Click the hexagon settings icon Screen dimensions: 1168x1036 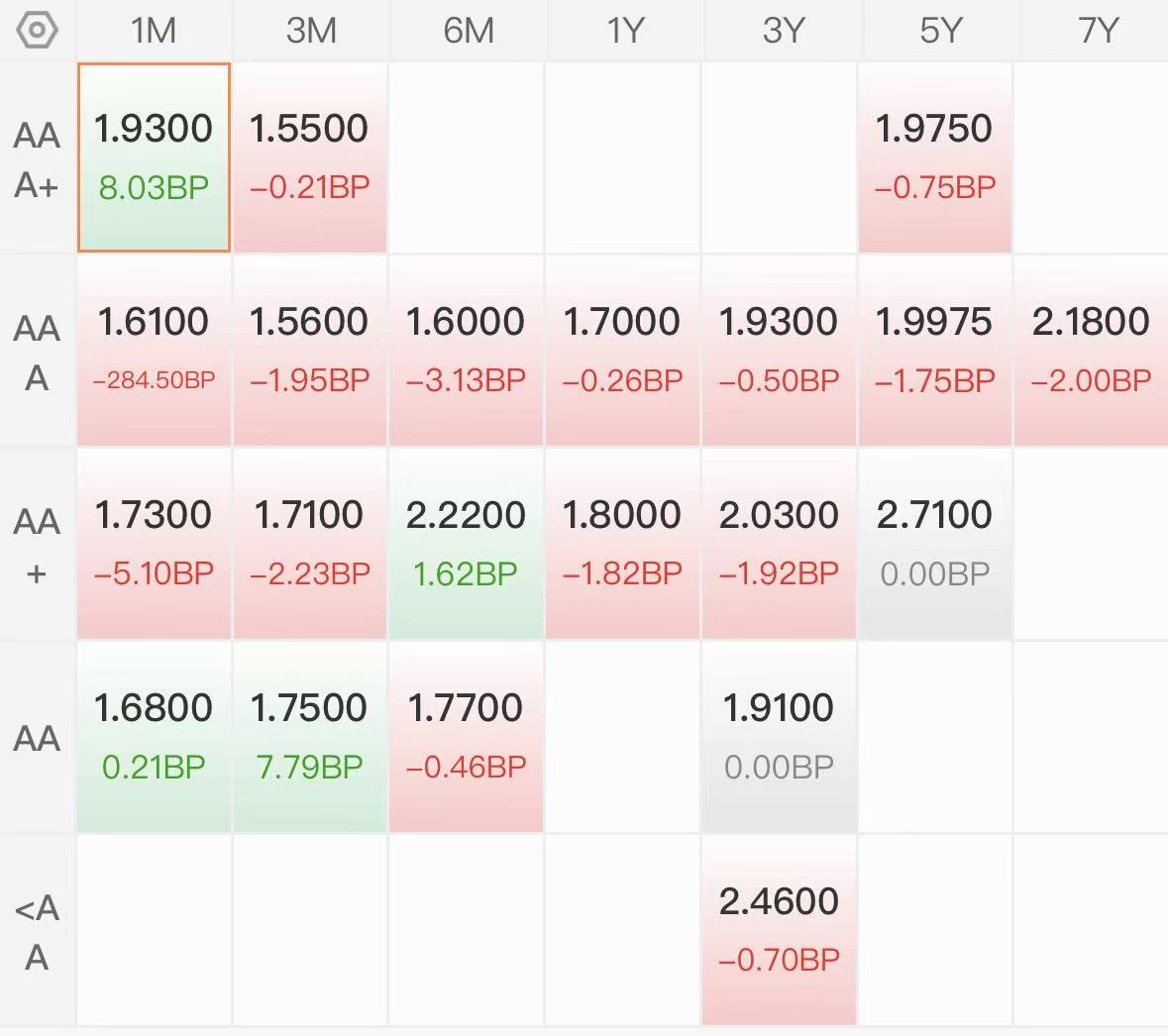pos(38,31)
